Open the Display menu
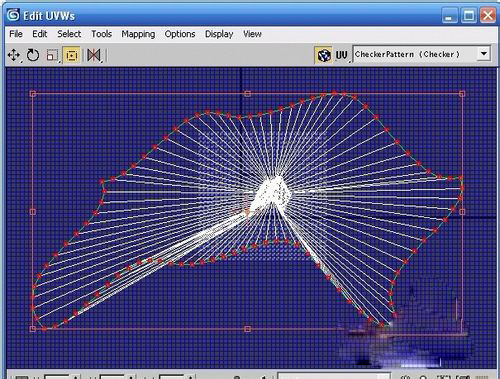The height and width of the screenshot is (379, 500). coord(219,34)
